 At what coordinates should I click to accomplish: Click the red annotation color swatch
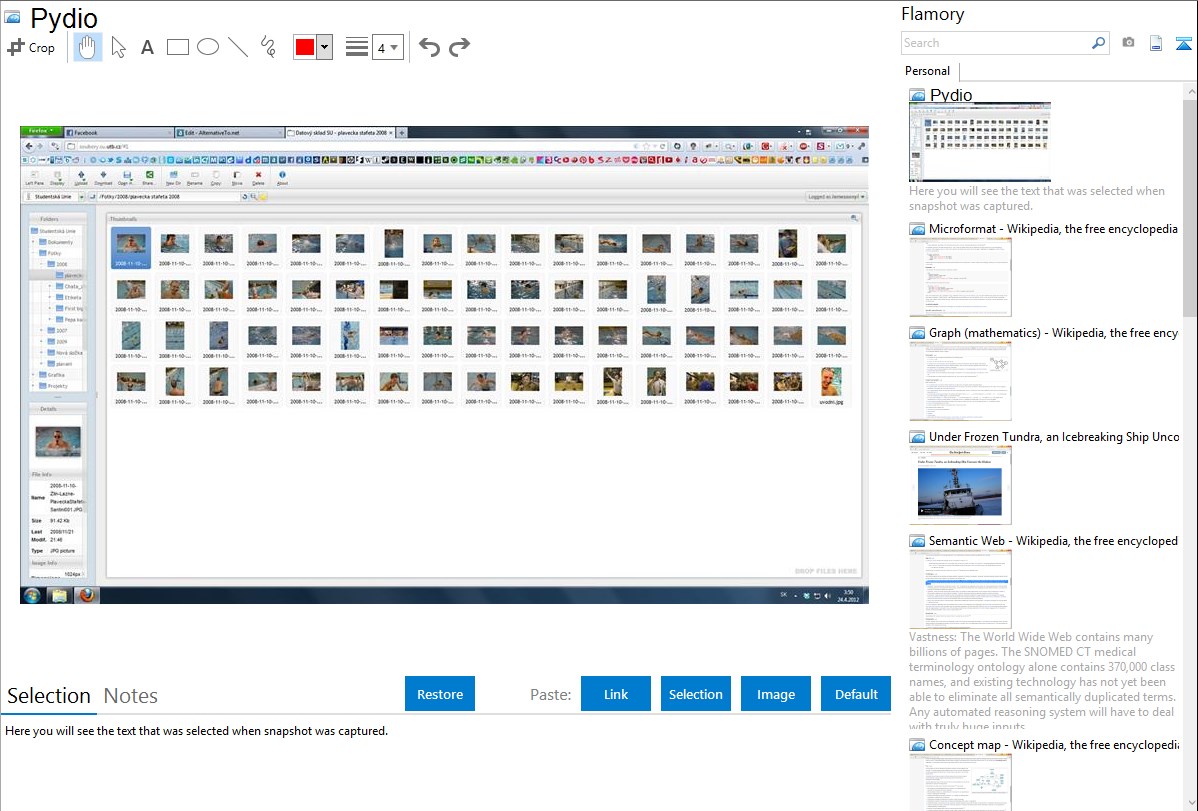(x=305, y=47)
